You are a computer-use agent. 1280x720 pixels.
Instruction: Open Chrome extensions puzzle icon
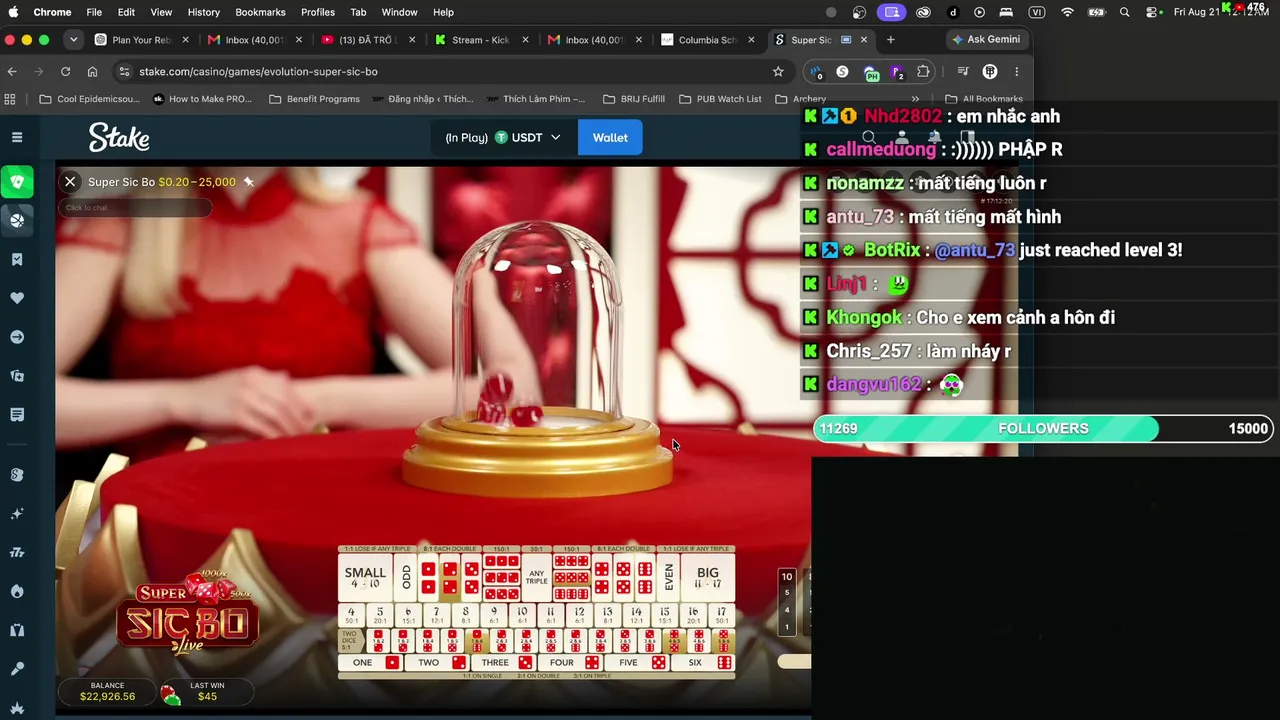click(x=923, y=72)
